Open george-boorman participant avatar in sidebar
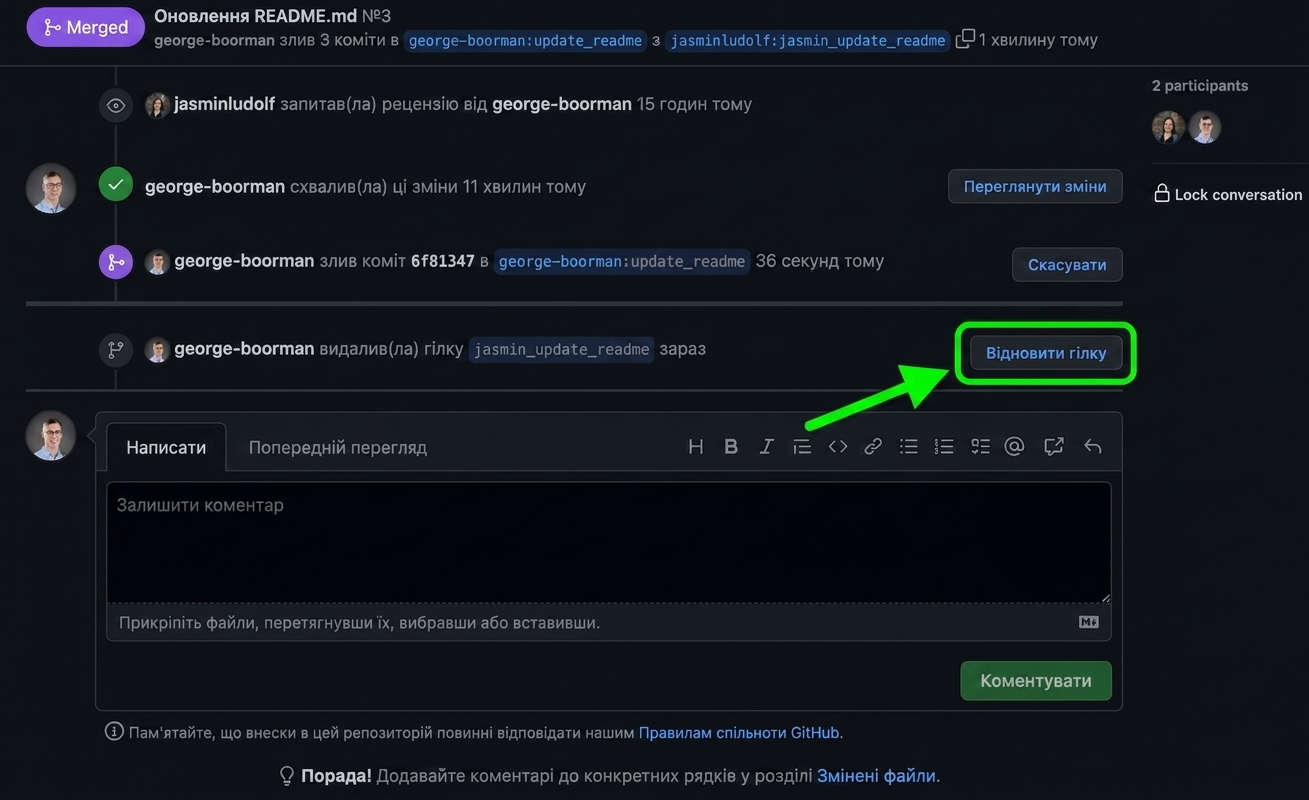The width and height of the screenshot is (1309, 800). click(1205, 127)
